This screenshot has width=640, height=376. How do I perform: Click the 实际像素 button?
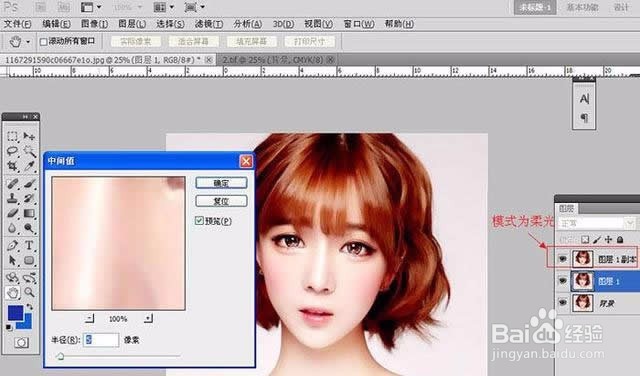pos(136,42)
